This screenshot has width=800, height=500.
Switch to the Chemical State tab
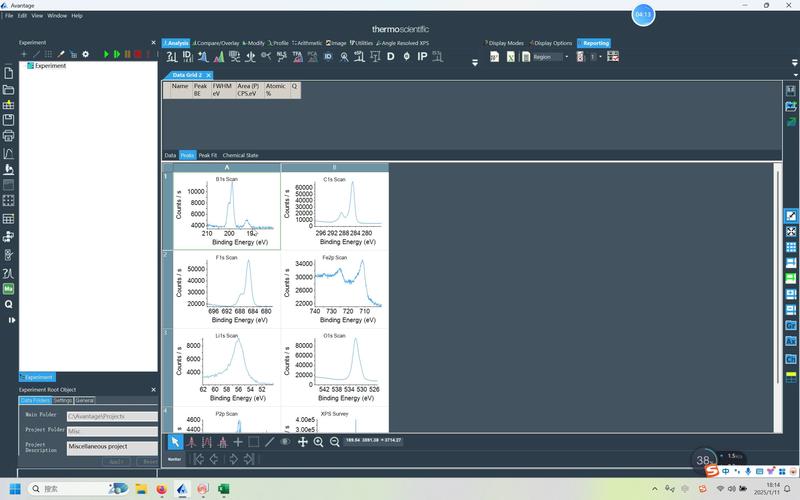[x=240, y=155]
